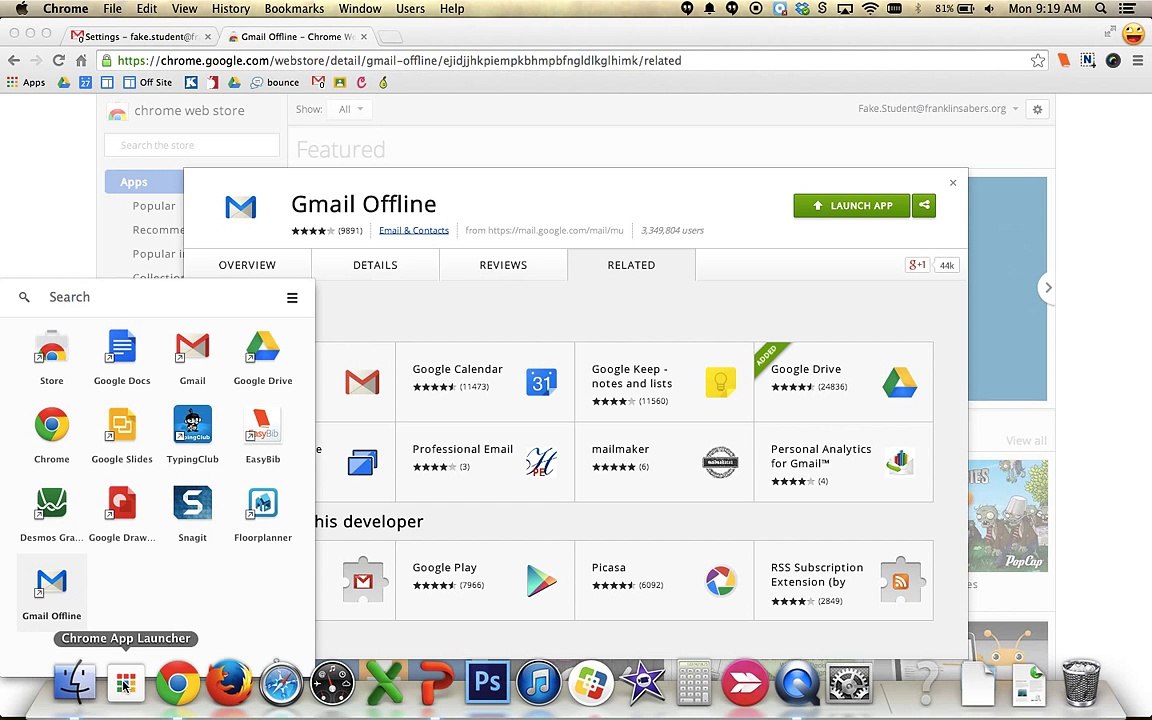Viewport: 1152px width, 720px height.
Task: Open the bounce bookmark
Action: pyautogui.click(x=275, y=82)
